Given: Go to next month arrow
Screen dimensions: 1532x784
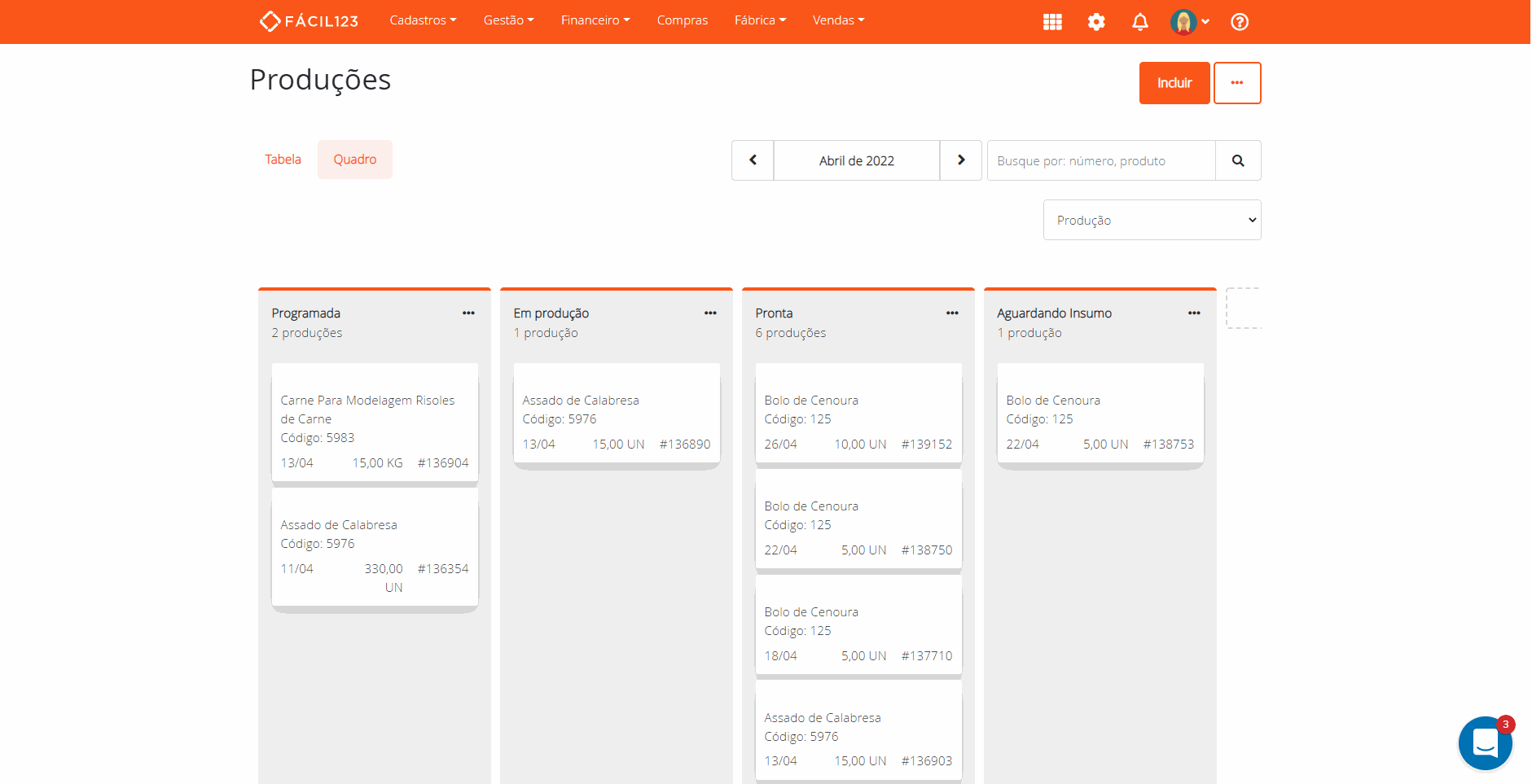Looking at the screenshot, I should coord(961,160).
